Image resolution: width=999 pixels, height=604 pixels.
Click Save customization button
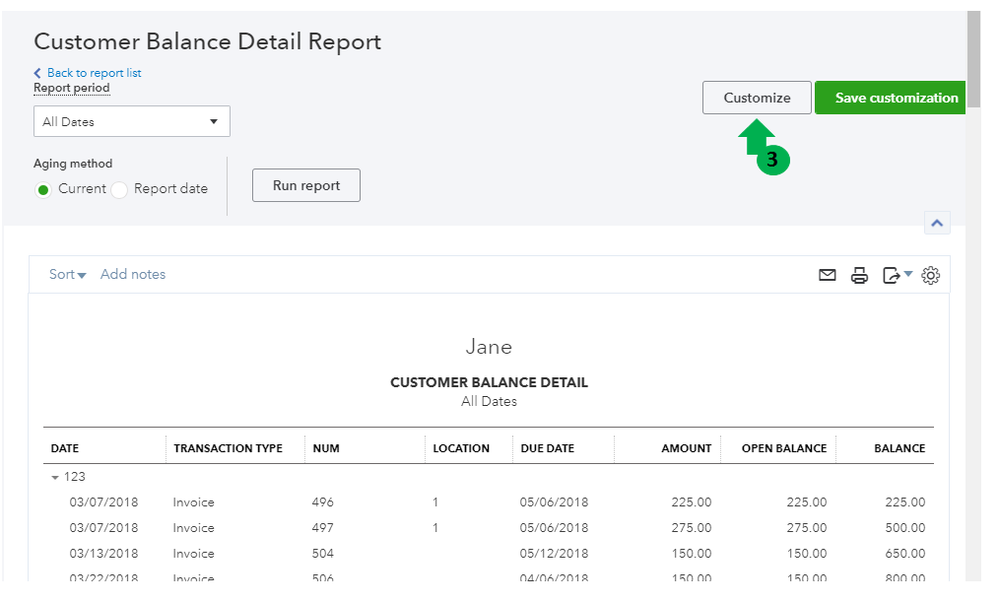pyautogui.click(x=890, y=98)
